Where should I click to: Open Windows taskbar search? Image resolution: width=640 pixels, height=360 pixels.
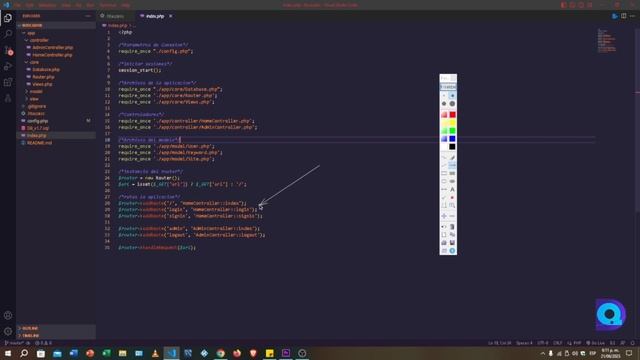24,353
